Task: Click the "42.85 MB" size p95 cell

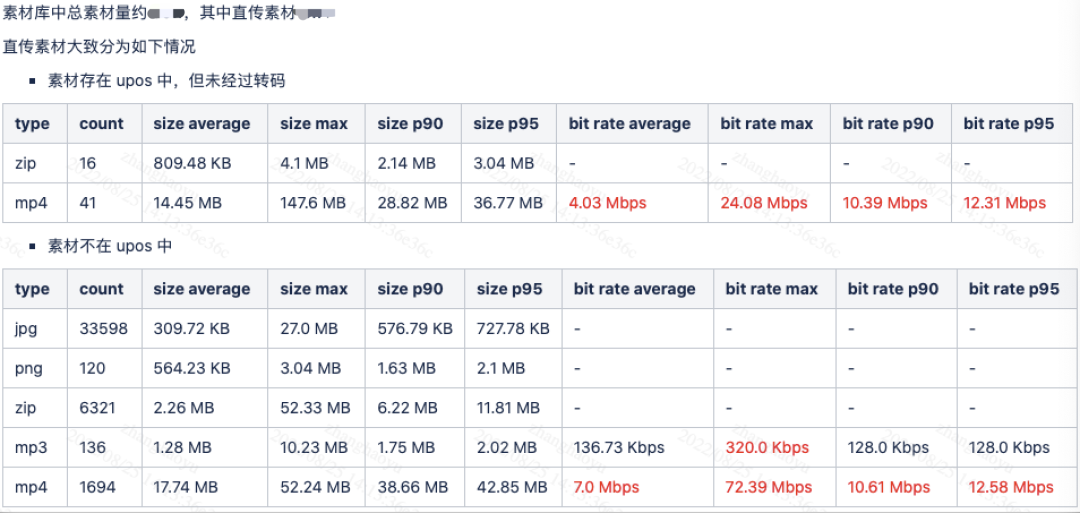Action: (512, 487)
